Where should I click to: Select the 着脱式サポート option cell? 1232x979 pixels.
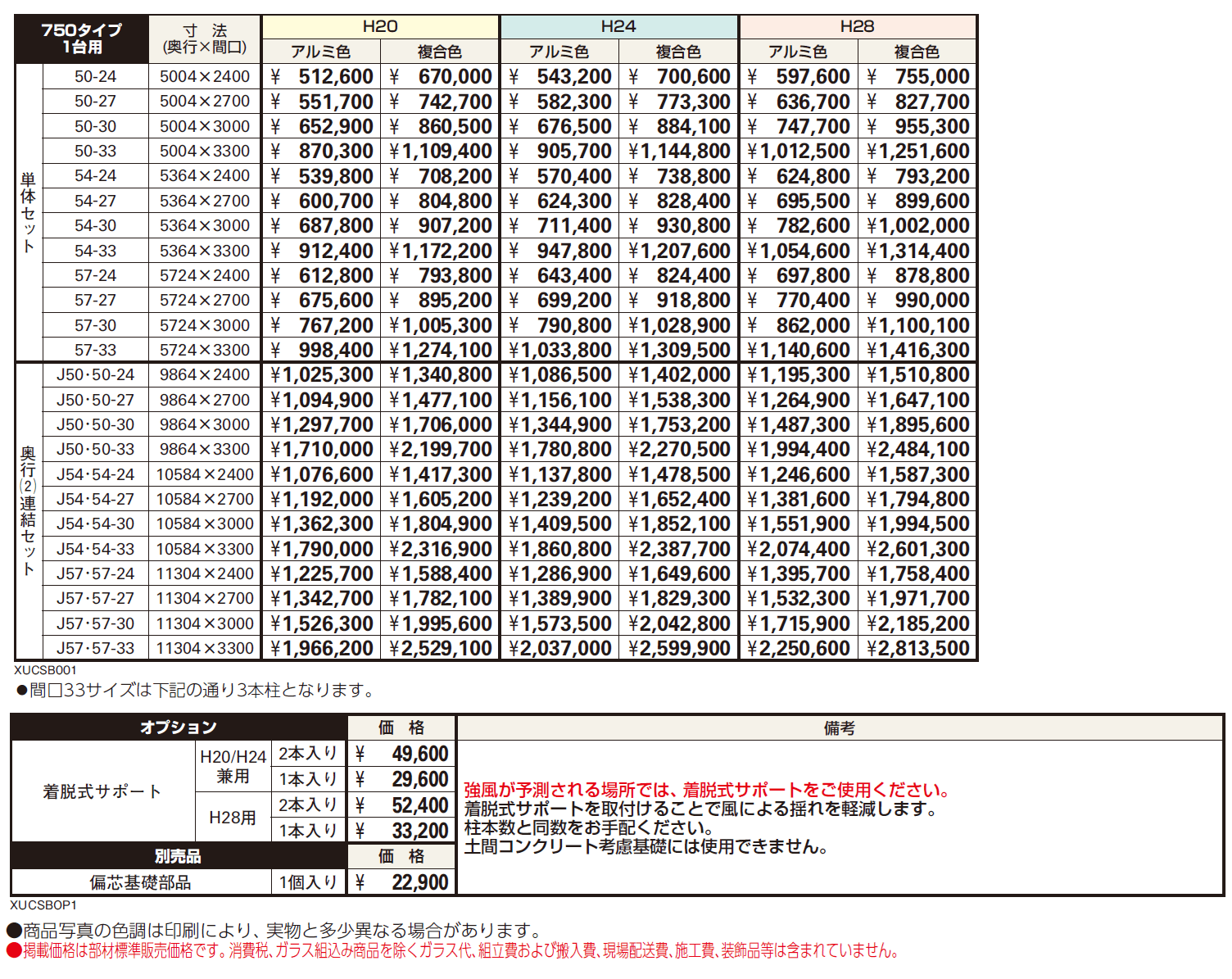(102, 791)
